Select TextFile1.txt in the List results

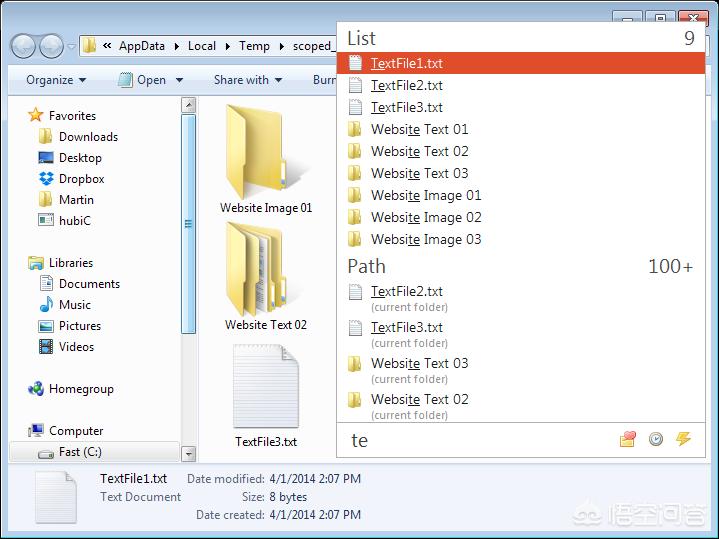click(521, 63)
